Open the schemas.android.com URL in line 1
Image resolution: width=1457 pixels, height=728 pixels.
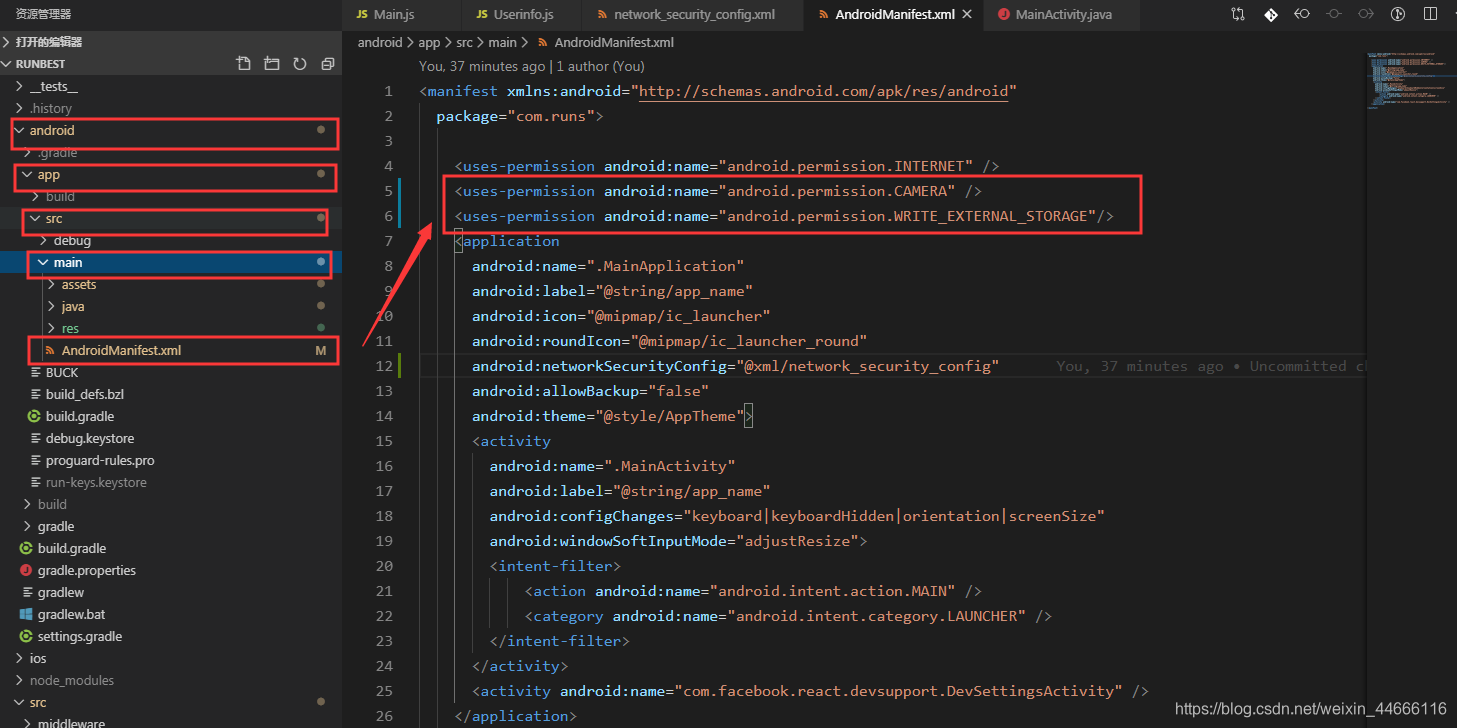[x=823, y=91]
